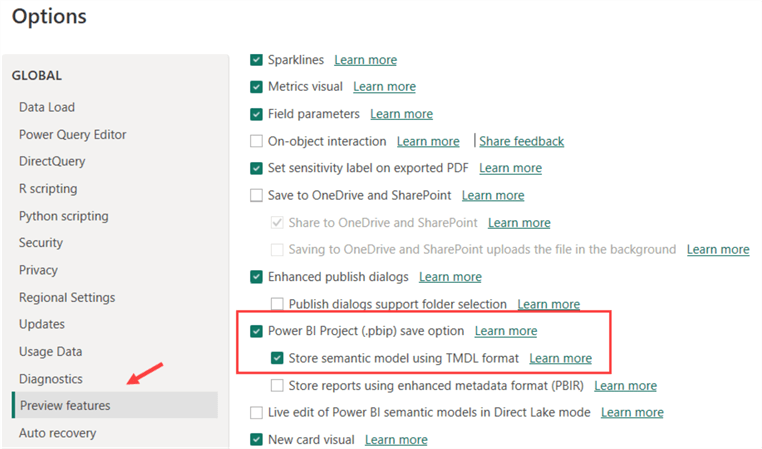Open Learn more for Share to OneDrive
The height and width of the screenshot is (449, 762).
tap(519, 223)
